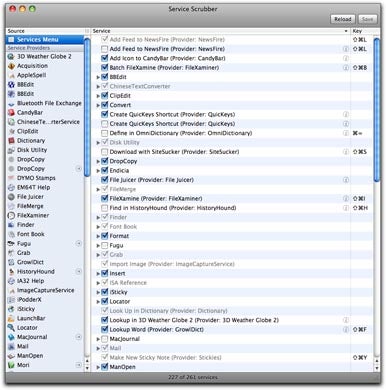Click the Save button
The height and width of the screenshot is (390, 386).
(367, 19)
